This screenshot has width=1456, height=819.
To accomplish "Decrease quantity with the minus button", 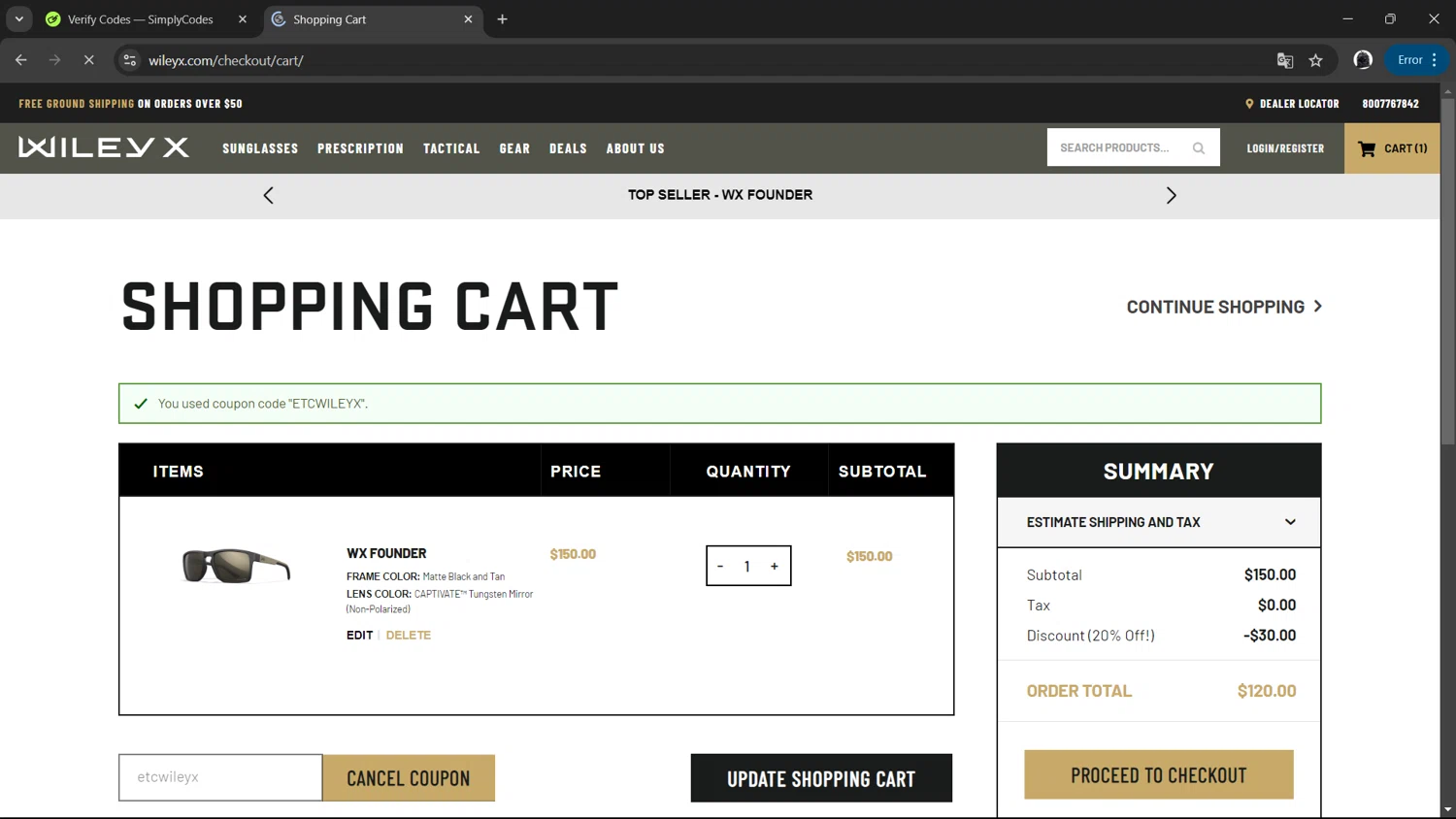I will click(720, 567).
